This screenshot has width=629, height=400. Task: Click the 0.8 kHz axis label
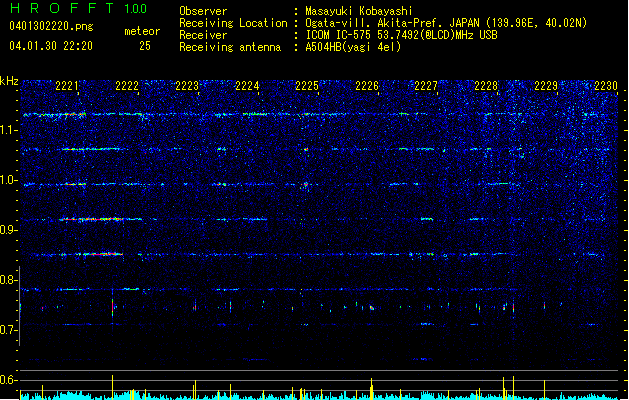tap(9, 280)
